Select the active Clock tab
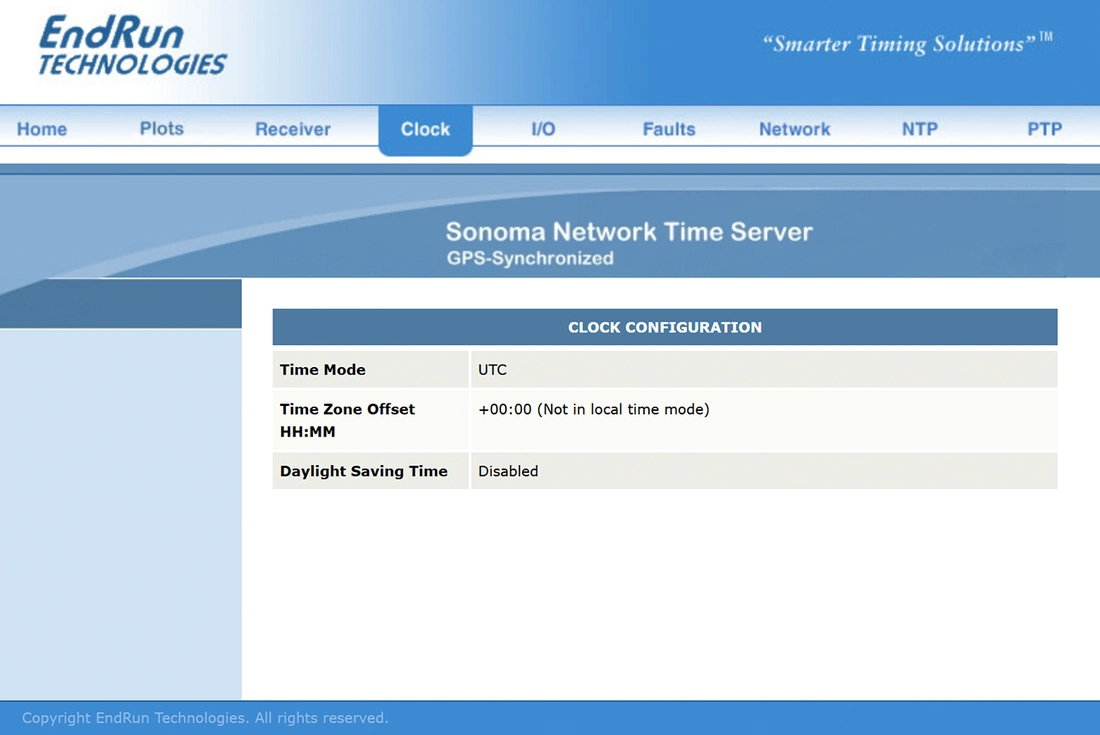 tap(425, 130)
